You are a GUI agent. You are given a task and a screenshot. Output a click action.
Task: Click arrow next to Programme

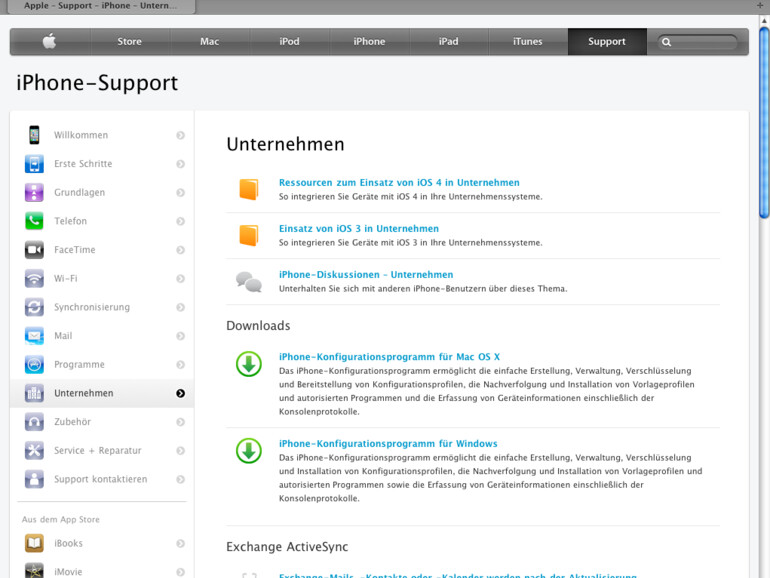click(x=181, y=364)
